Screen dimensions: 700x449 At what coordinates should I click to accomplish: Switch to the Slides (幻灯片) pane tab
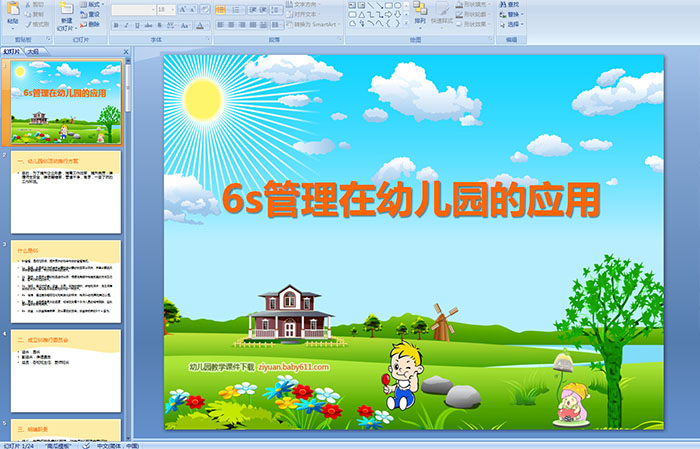[12, 52]
